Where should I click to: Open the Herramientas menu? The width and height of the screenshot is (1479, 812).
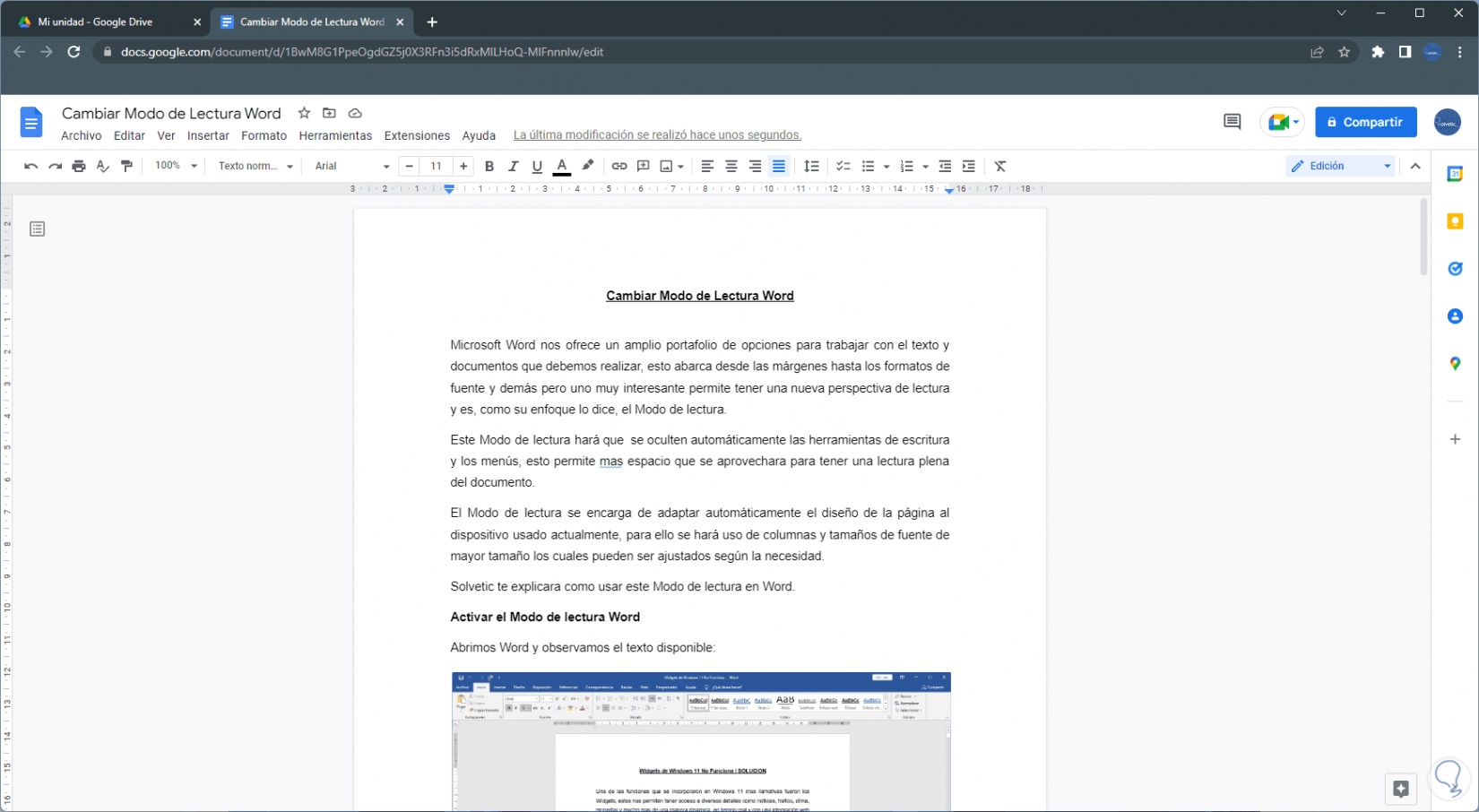point(335,135)
